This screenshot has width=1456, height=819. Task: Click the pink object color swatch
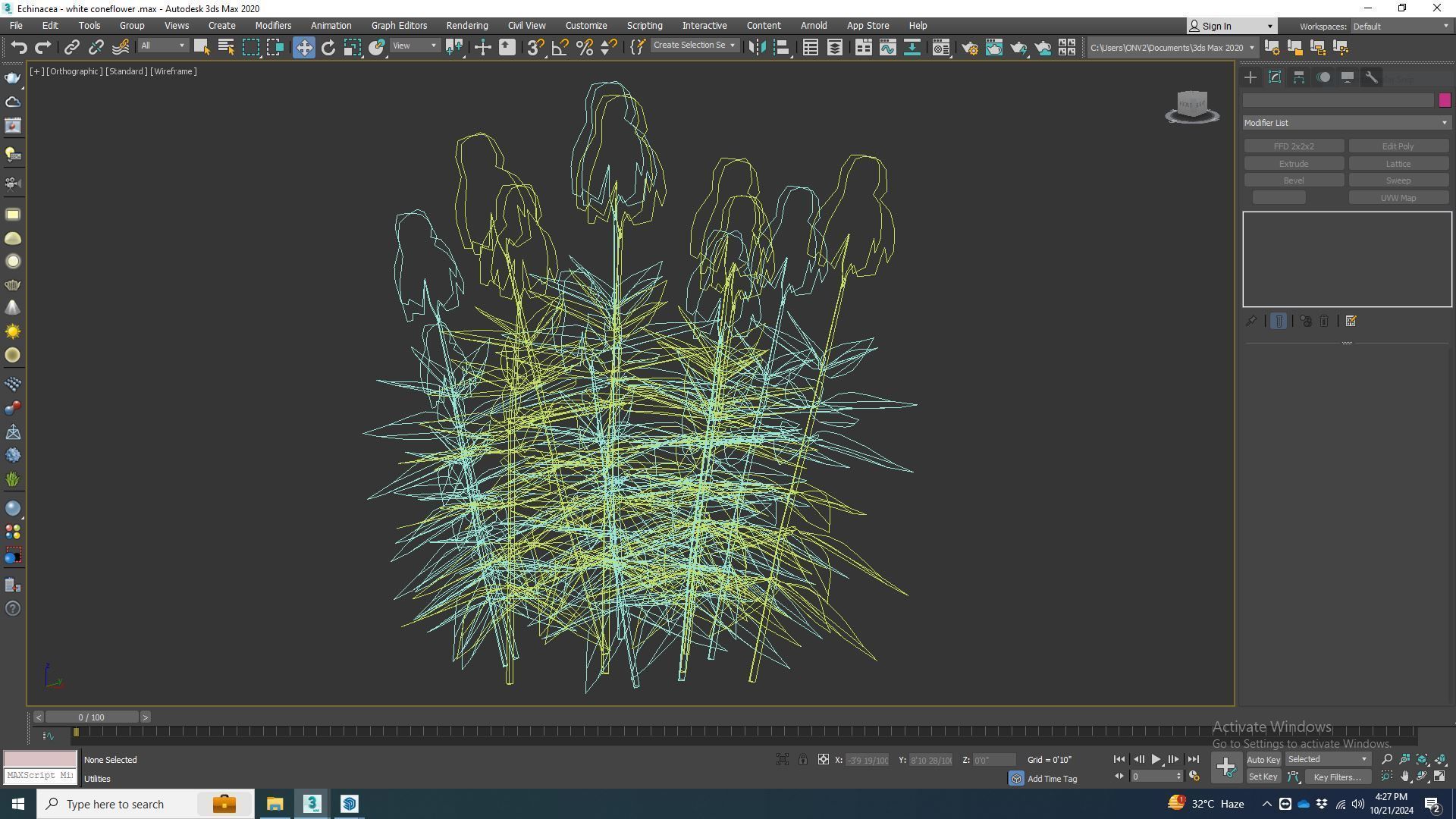(x=1444, y=100)
